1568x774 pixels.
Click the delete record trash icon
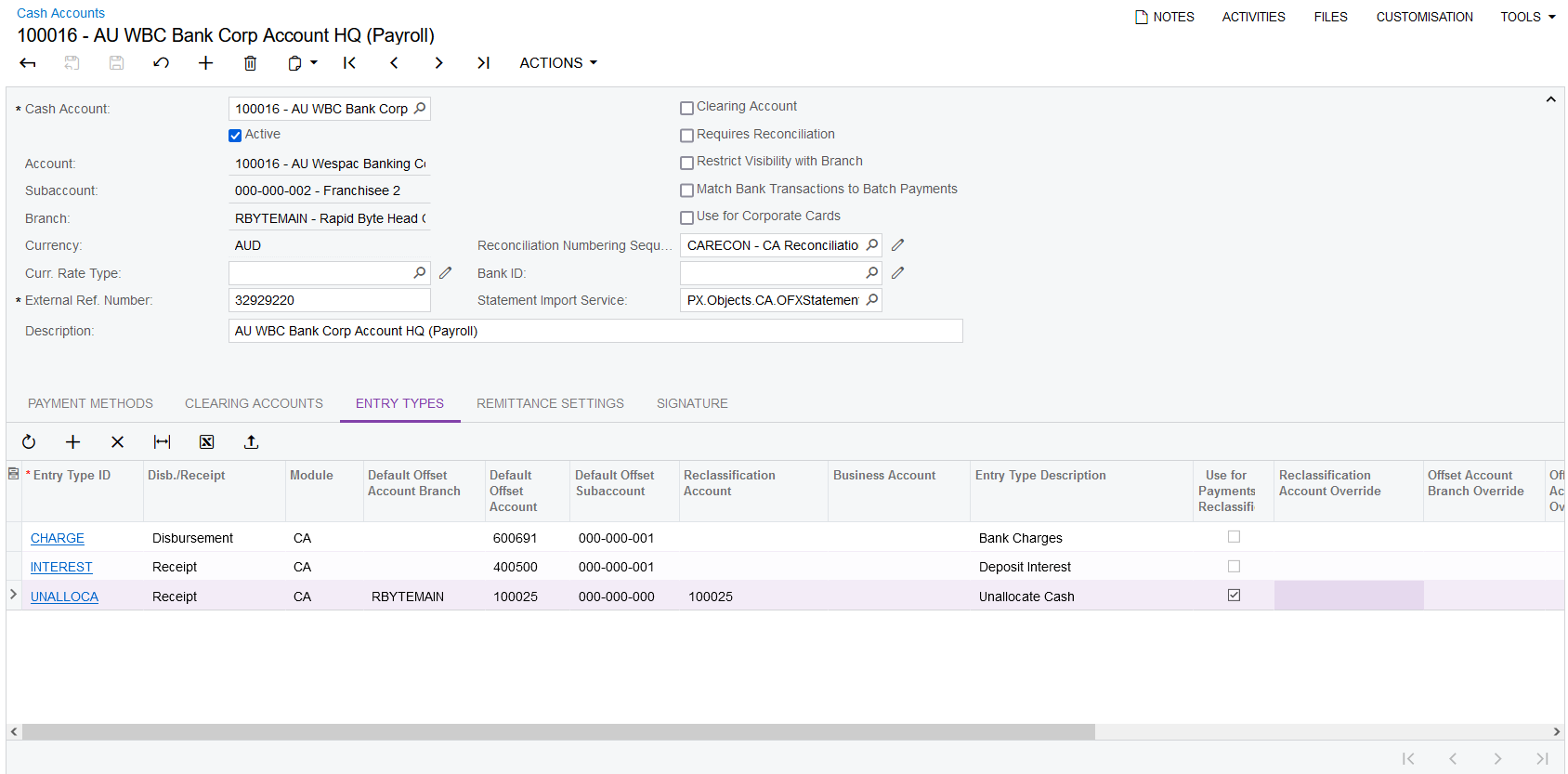(x=250, y=63)
